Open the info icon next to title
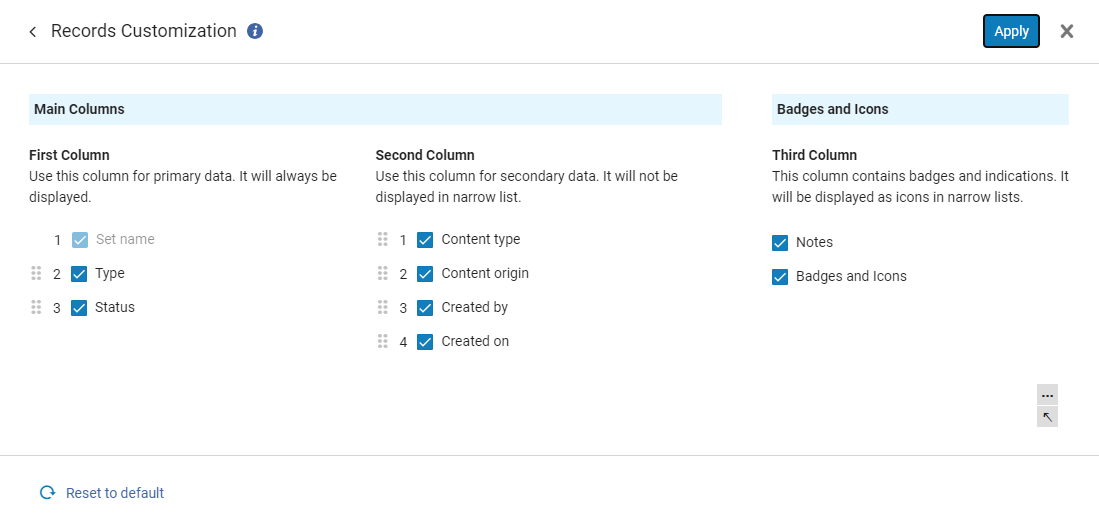This screenshot has height=530, width=1099. coord(255,31)
